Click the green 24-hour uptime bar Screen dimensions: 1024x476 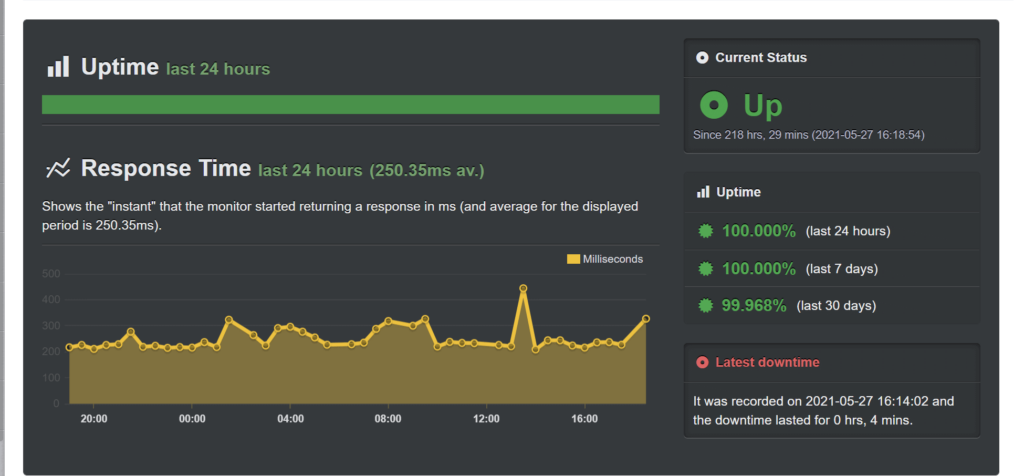click(x=350, y=105)
